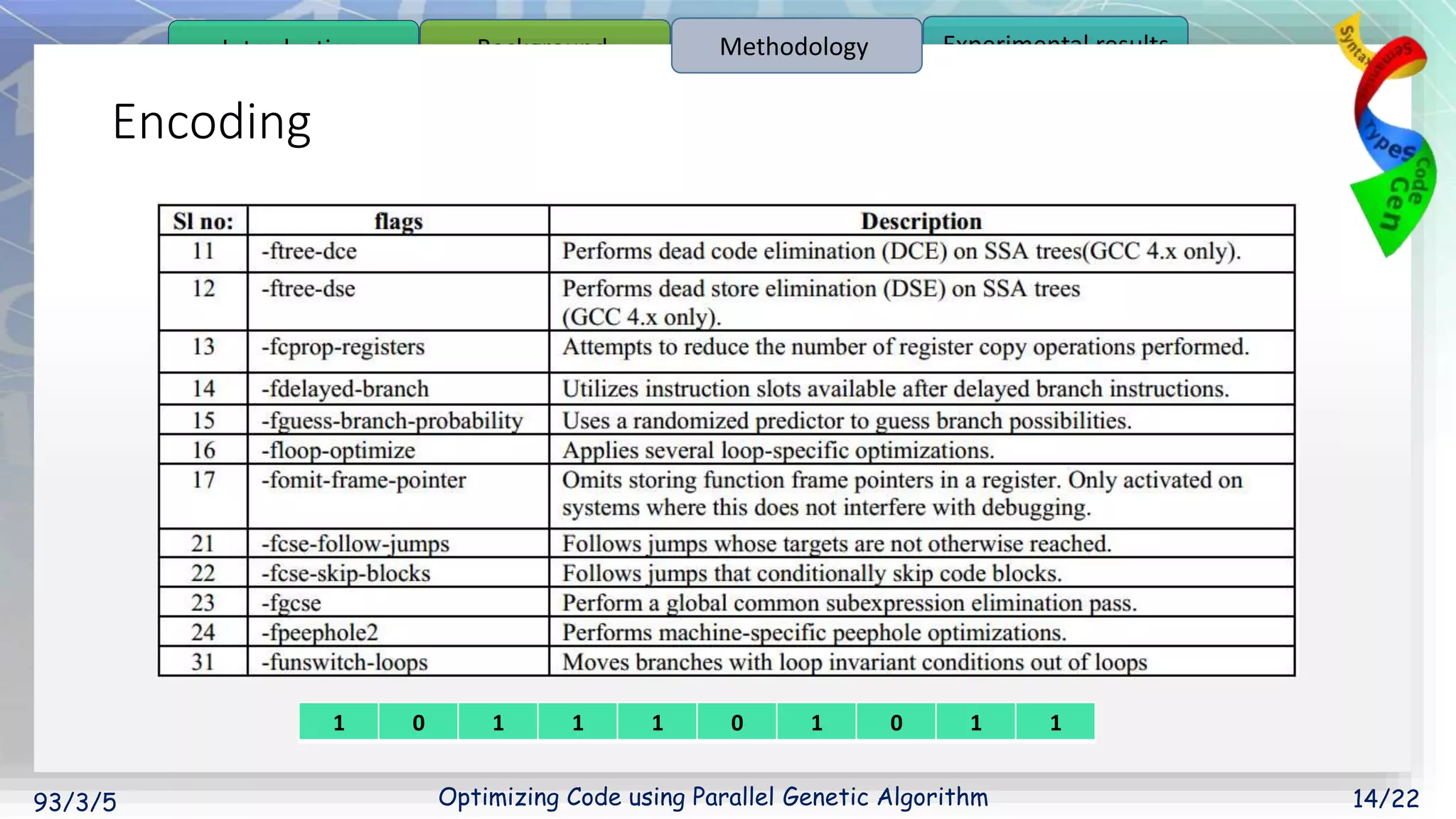Click the eighth green bit cell showing 0
This screenshot has height=819, width=1456.
click(x=896, y=722)
